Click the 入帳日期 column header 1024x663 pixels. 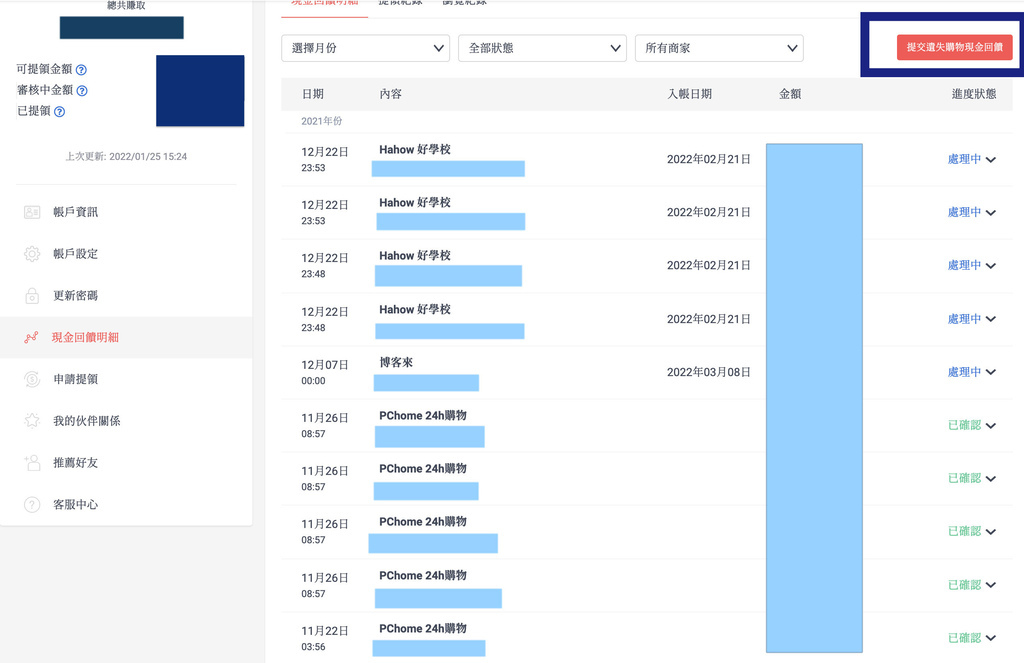click(x=690, y=94)
